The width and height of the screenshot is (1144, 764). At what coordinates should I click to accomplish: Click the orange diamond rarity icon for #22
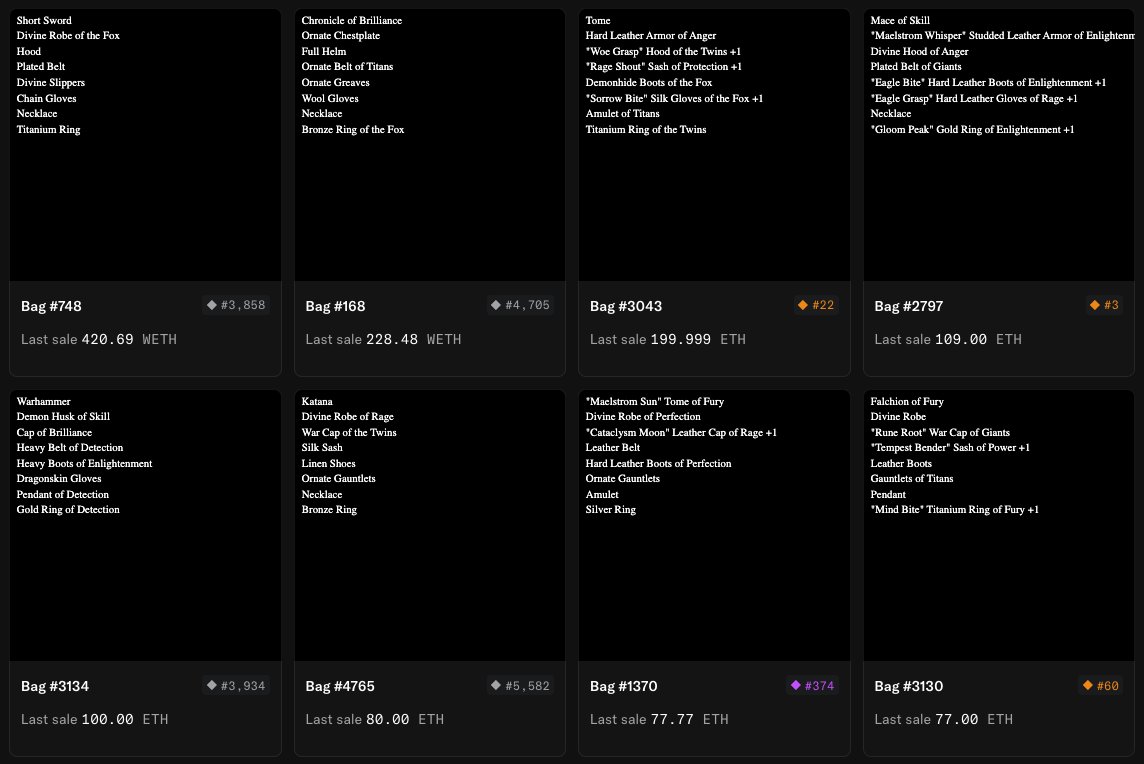[803, 305]
